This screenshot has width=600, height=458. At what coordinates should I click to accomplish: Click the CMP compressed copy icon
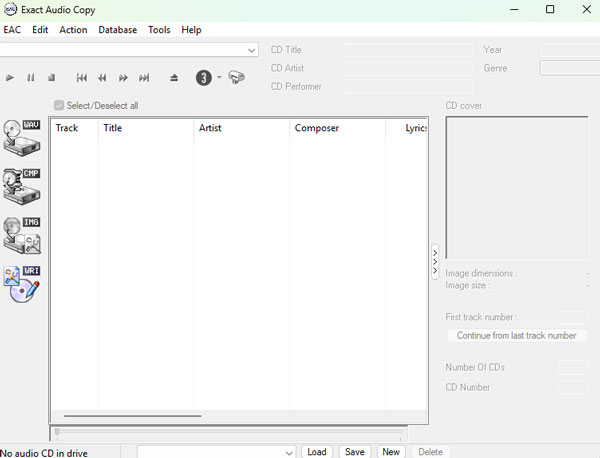point(22,186)
